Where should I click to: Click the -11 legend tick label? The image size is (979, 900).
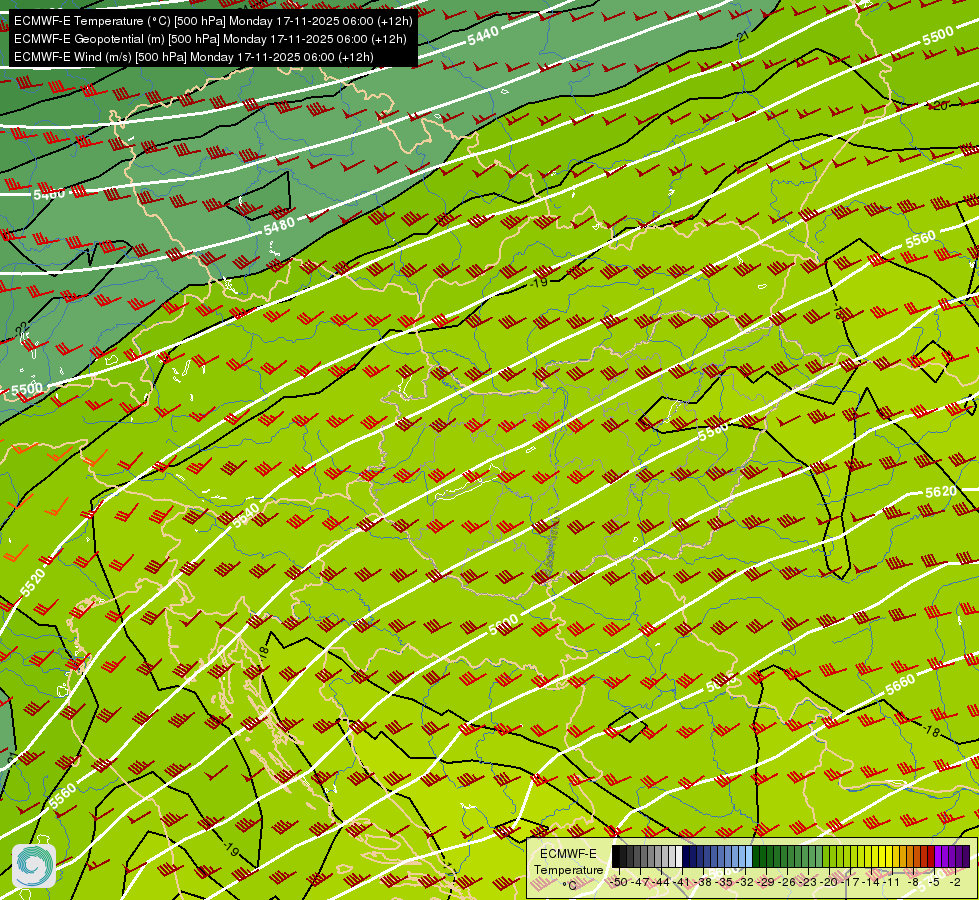point(891,882)
